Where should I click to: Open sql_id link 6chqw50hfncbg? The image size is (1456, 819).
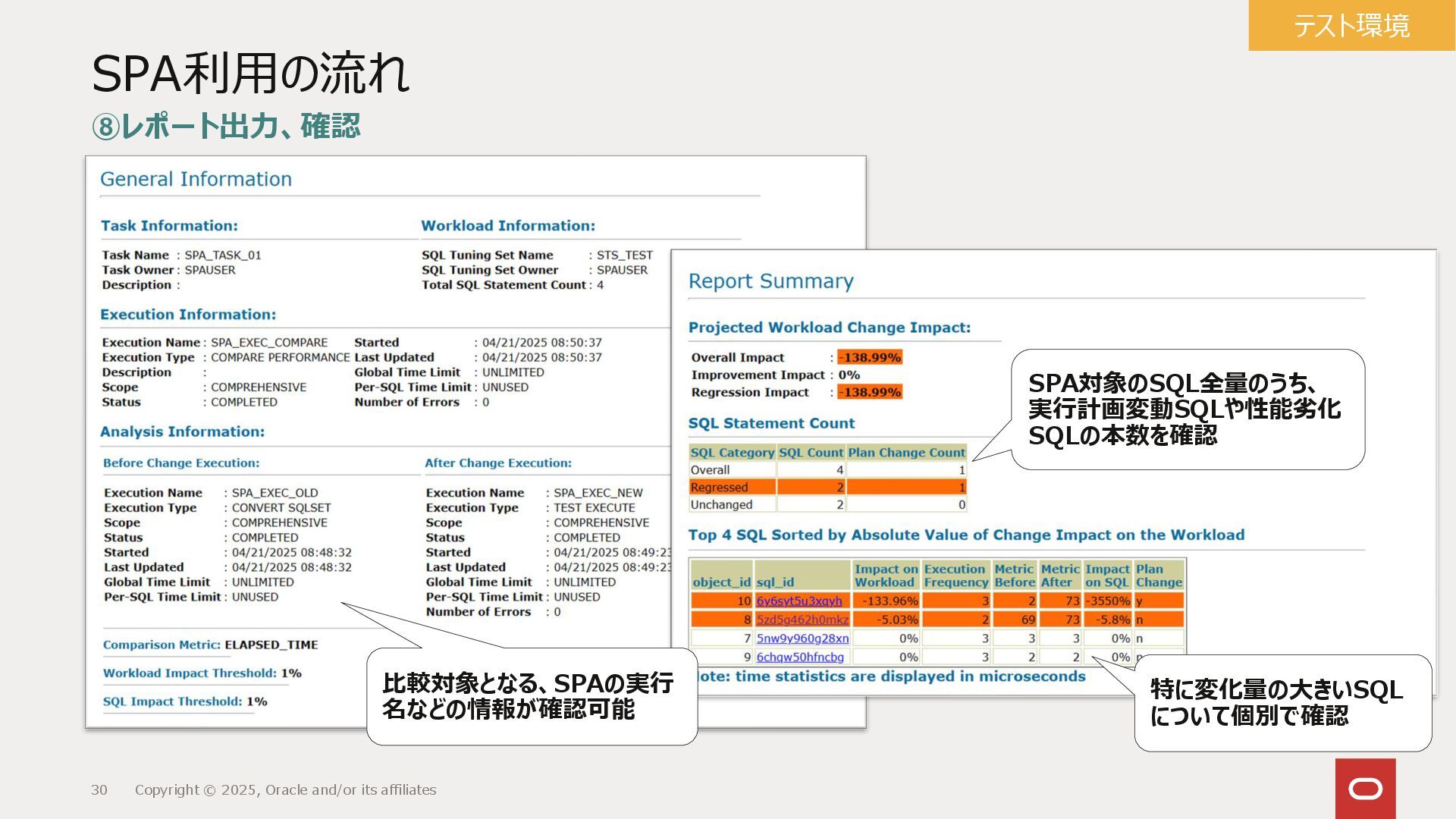click(x=799, y=657)
